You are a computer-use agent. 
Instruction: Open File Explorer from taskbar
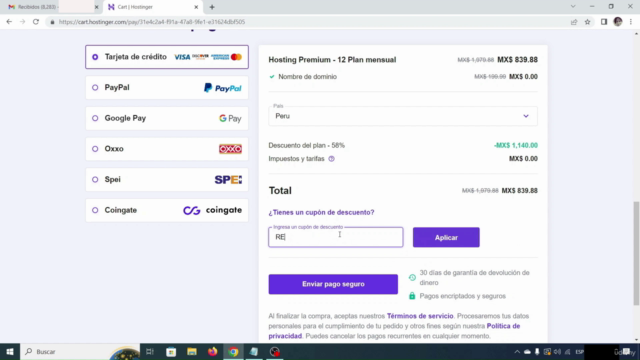click(x=192, y=352)
